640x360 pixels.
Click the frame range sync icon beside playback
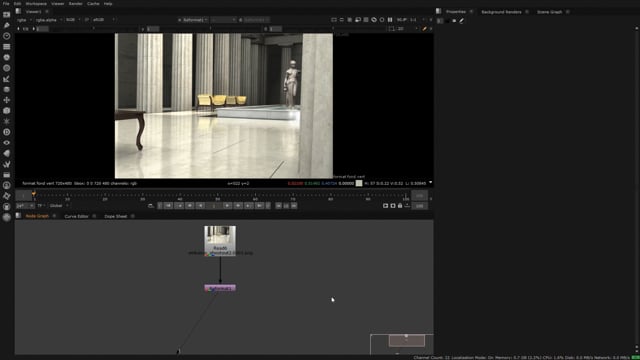coord(151,206)
